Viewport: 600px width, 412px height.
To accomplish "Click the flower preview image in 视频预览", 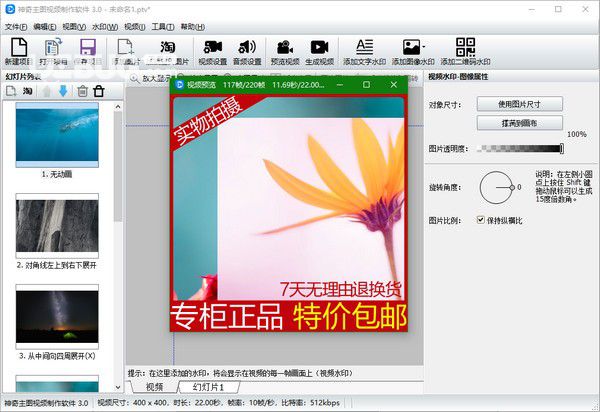I will tap(289, 213).
